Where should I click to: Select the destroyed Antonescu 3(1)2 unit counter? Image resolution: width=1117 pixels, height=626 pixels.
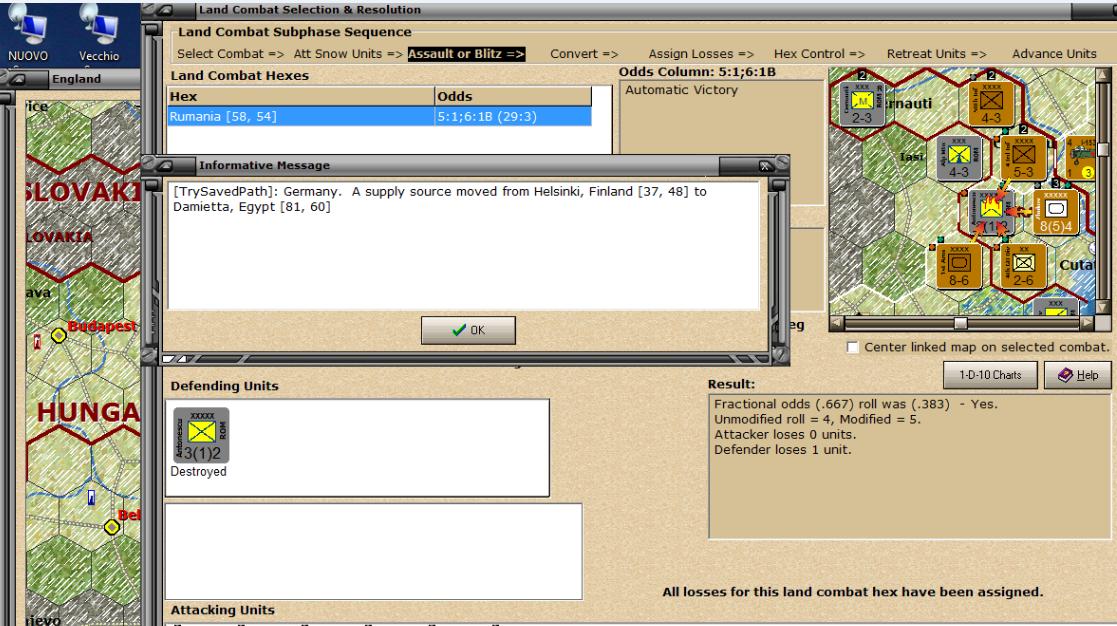202,435
